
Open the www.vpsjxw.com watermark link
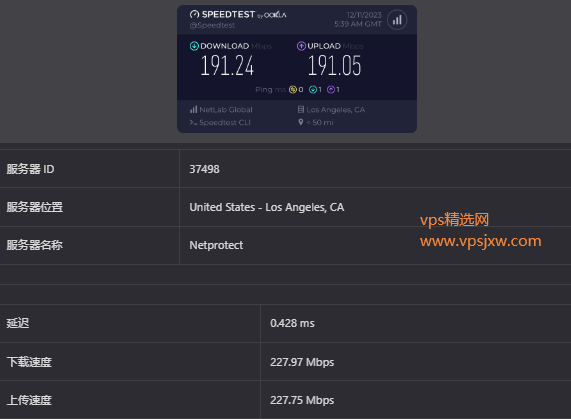click(480, 241)
